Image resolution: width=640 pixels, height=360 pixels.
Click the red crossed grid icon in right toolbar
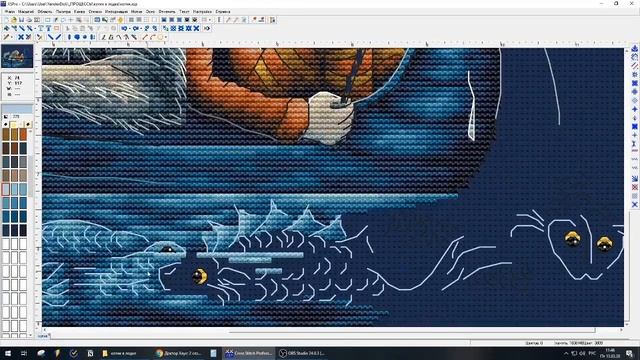(x=635, y=187)
